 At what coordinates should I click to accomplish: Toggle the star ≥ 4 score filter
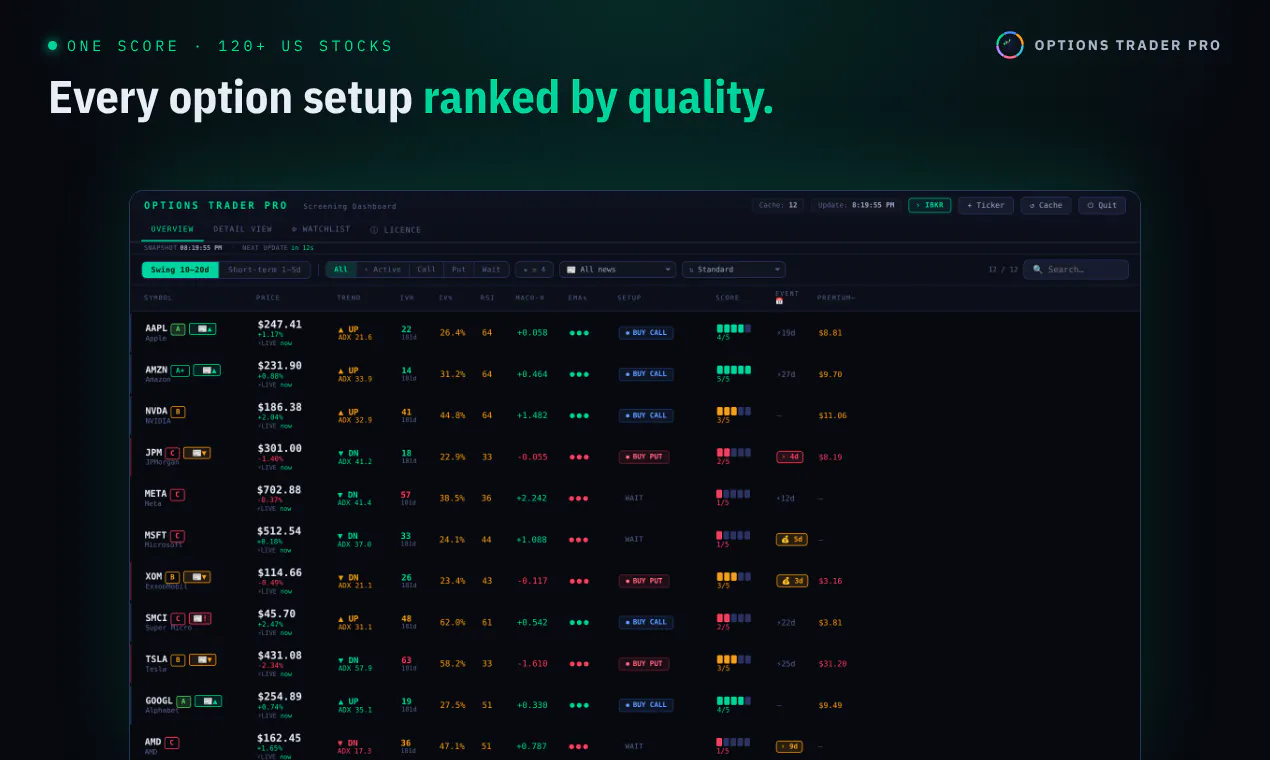point(534,270)
